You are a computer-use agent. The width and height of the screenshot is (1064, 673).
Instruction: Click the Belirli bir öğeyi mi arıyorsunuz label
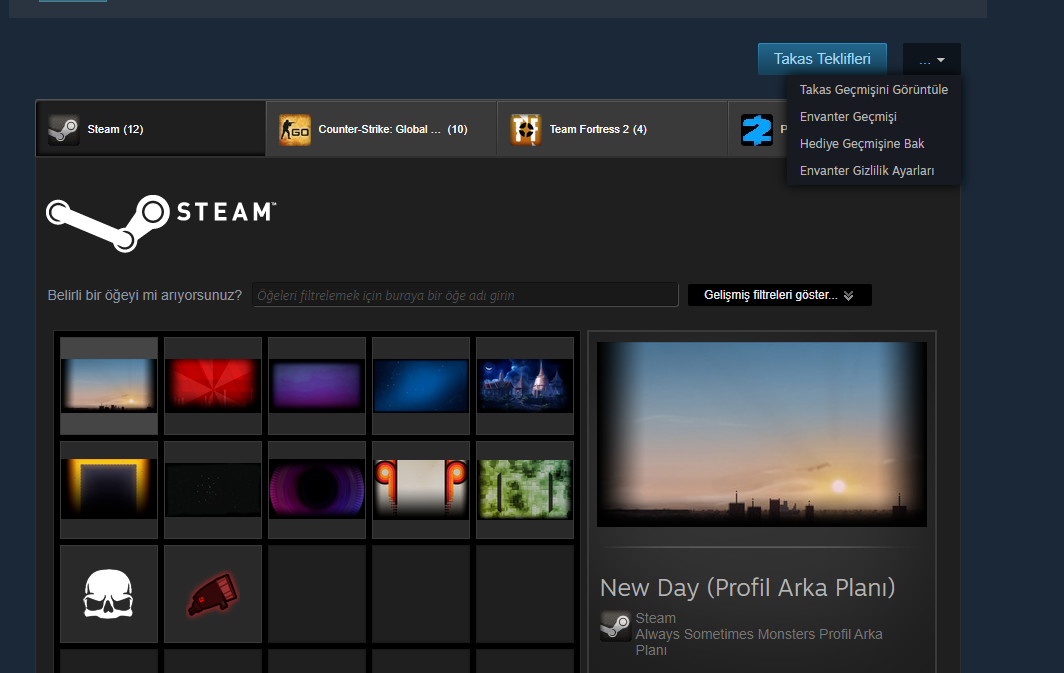click(x=145, y=295)
